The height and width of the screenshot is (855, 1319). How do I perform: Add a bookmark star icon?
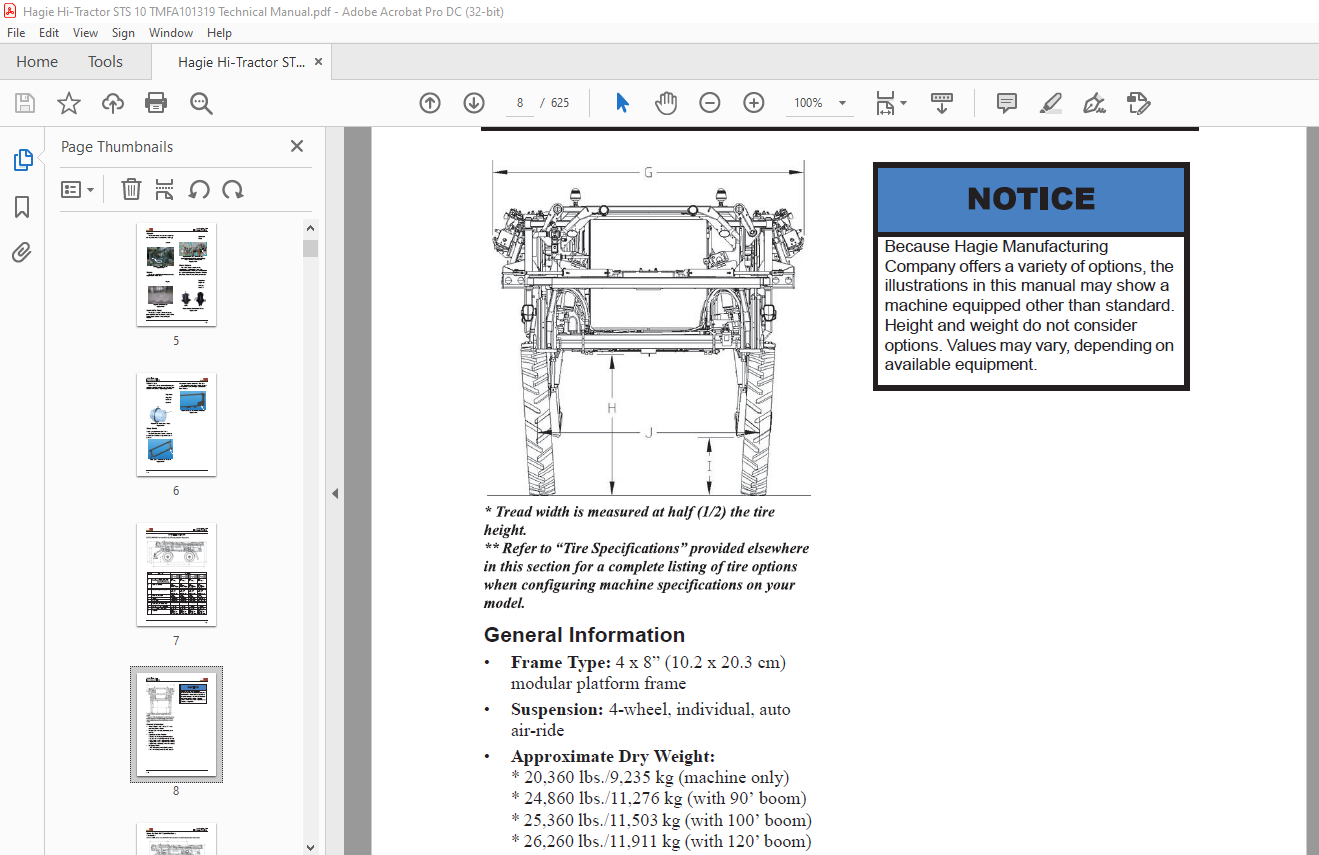click(x=68, y=103)
